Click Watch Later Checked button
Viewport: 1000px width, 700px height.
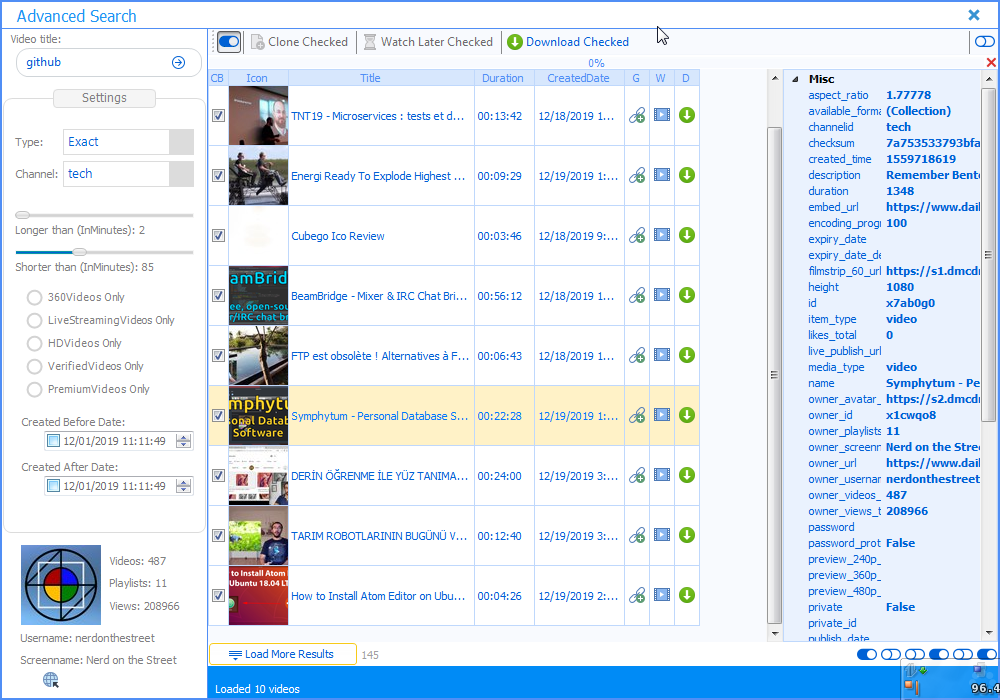pos(429,42)
